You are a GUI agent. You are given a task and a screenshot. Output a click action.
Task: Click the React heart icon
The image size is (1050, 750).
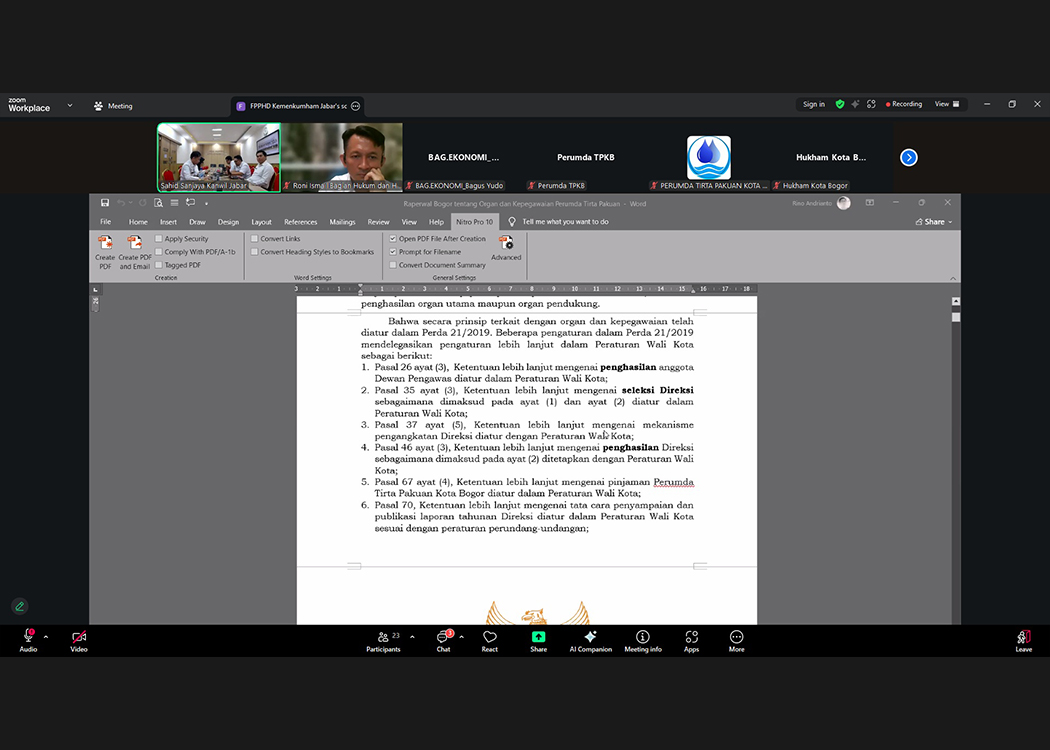click(489, 638)
